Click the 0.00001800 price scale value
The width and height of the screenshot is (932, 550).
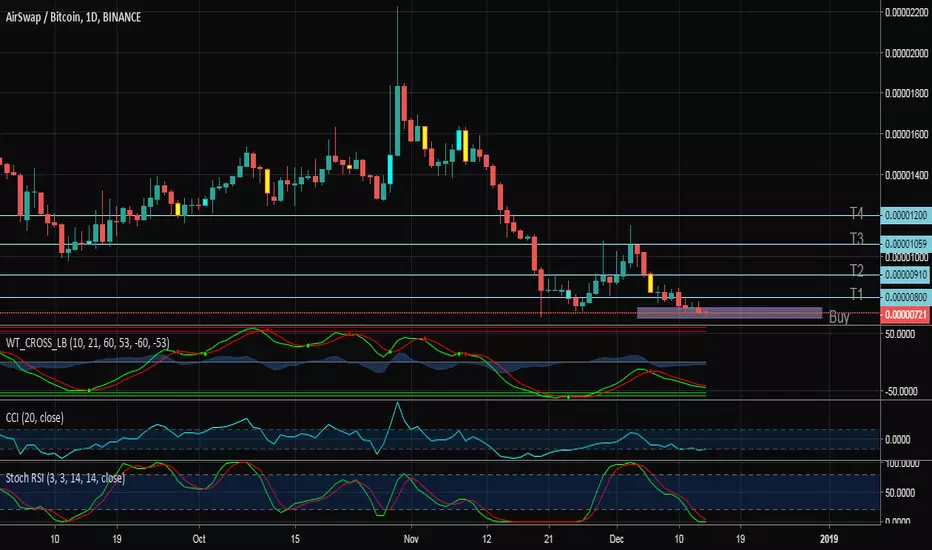point(906,93)
